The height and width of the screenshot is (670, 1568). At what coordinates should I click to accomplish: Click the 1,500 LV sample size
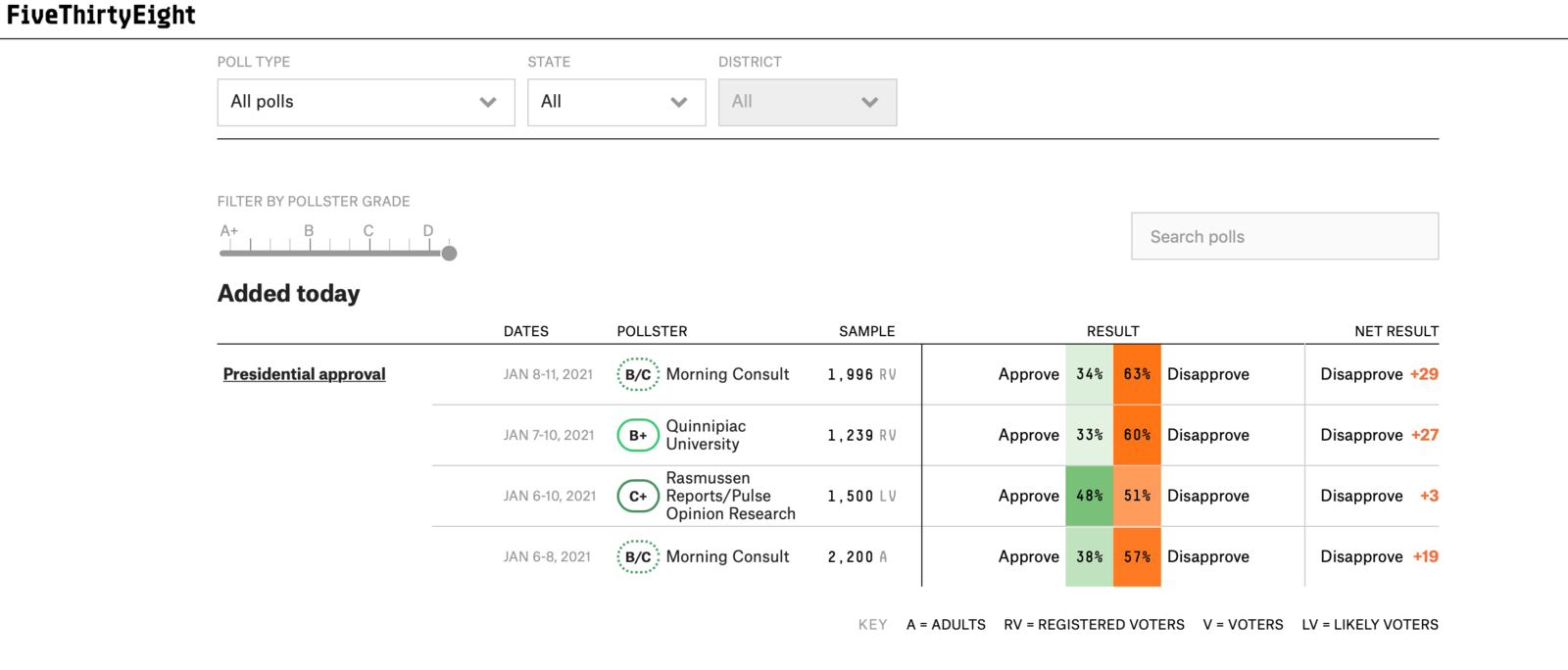coord(860,497)
